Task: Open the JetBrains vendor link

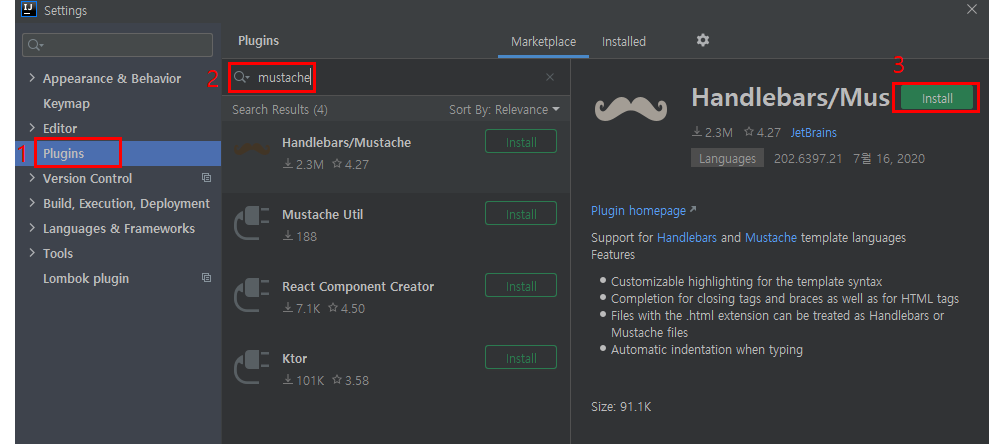Action: (814, 132)
